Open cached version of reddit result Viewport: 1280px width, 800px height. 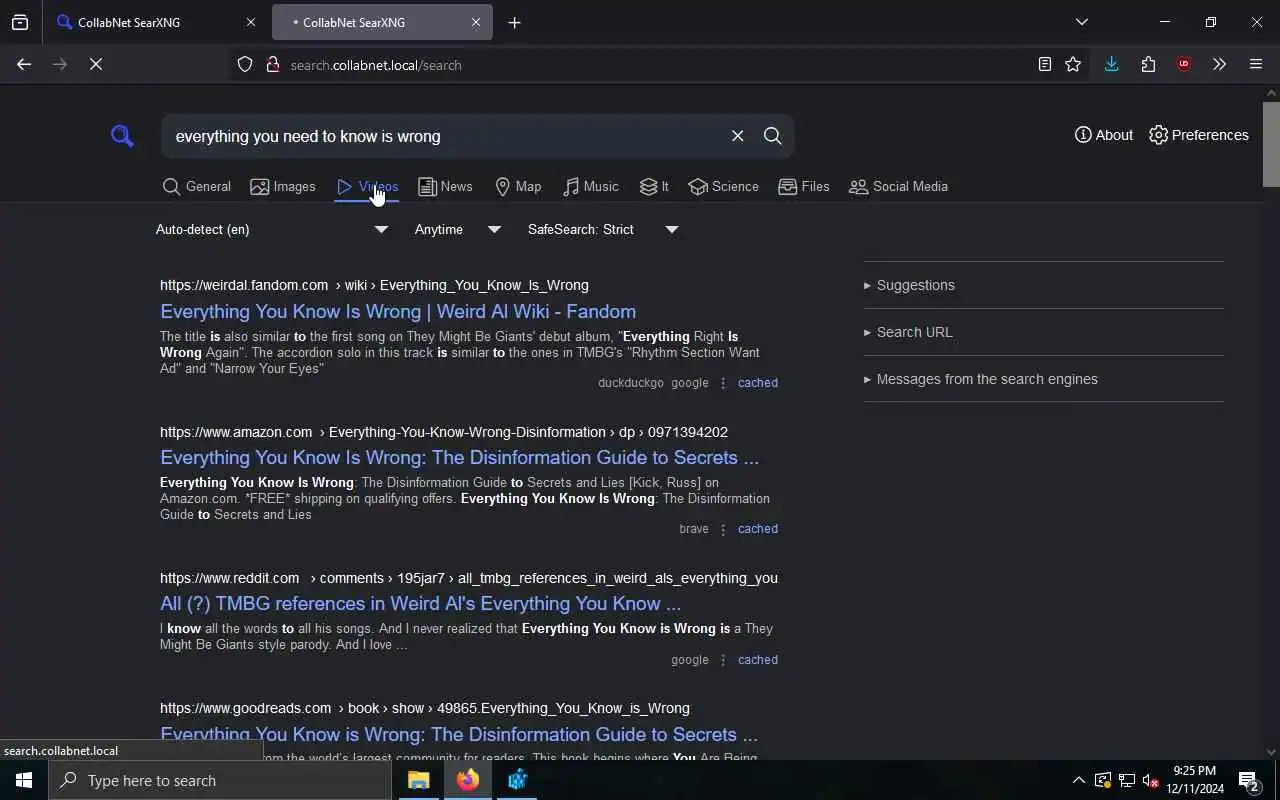point(757,660)
